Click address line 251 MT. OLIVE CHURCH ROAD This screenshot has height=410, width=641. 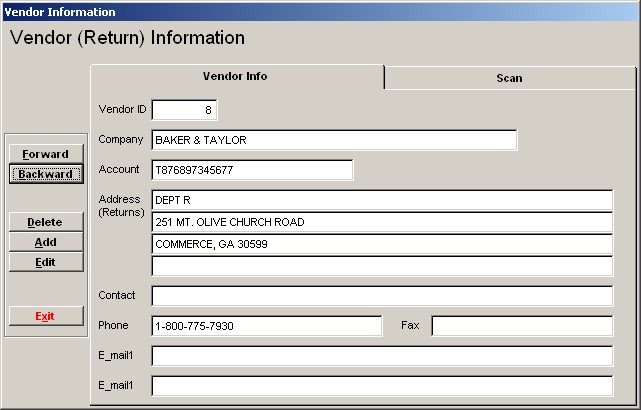(382, 222)
